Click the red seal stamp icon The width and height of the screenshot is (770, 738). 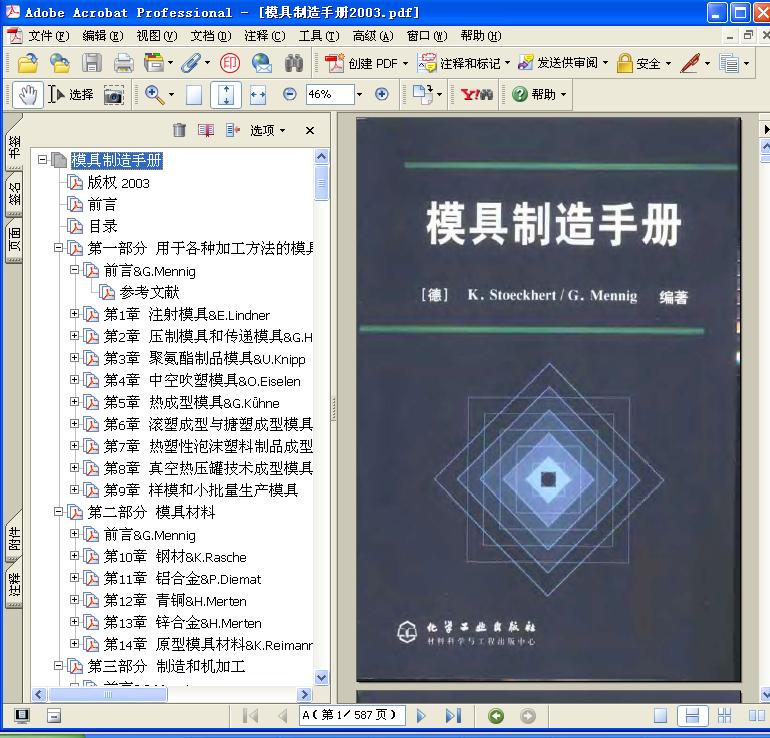click(x=229, y=63)
